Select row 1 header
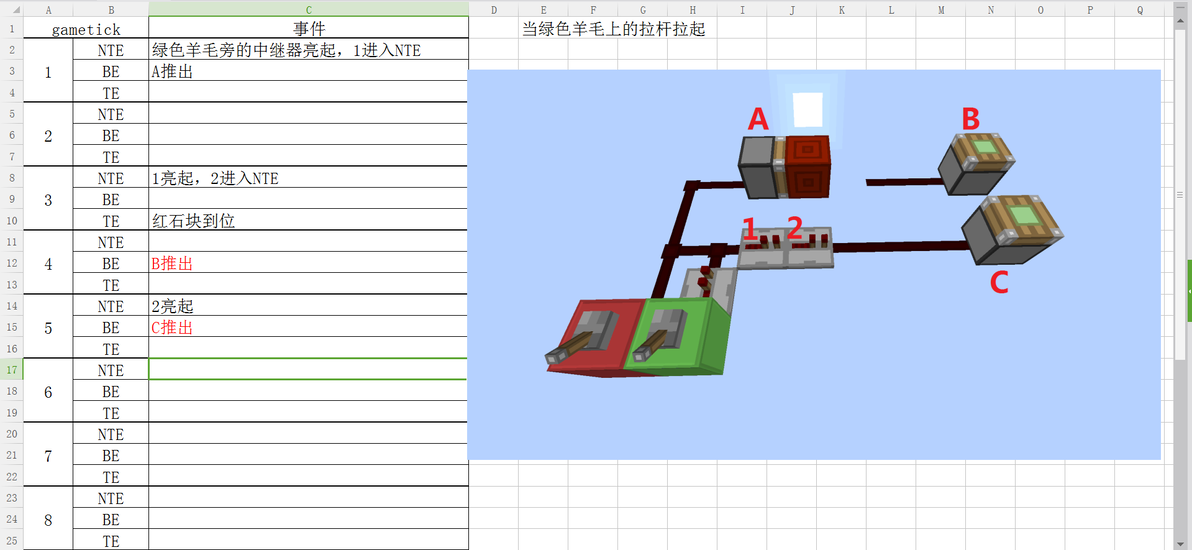 [11, 29]
